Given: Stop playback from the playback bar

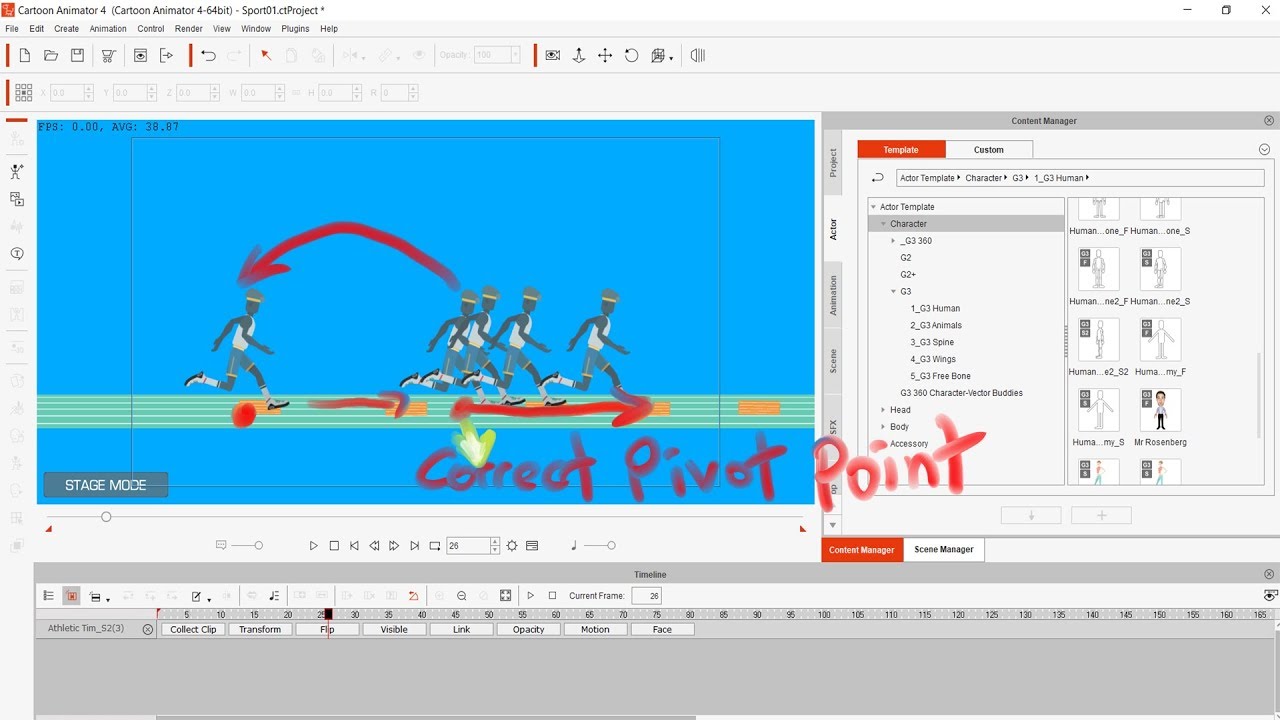Looking at the screenshot, I should [x=334, y=546].
